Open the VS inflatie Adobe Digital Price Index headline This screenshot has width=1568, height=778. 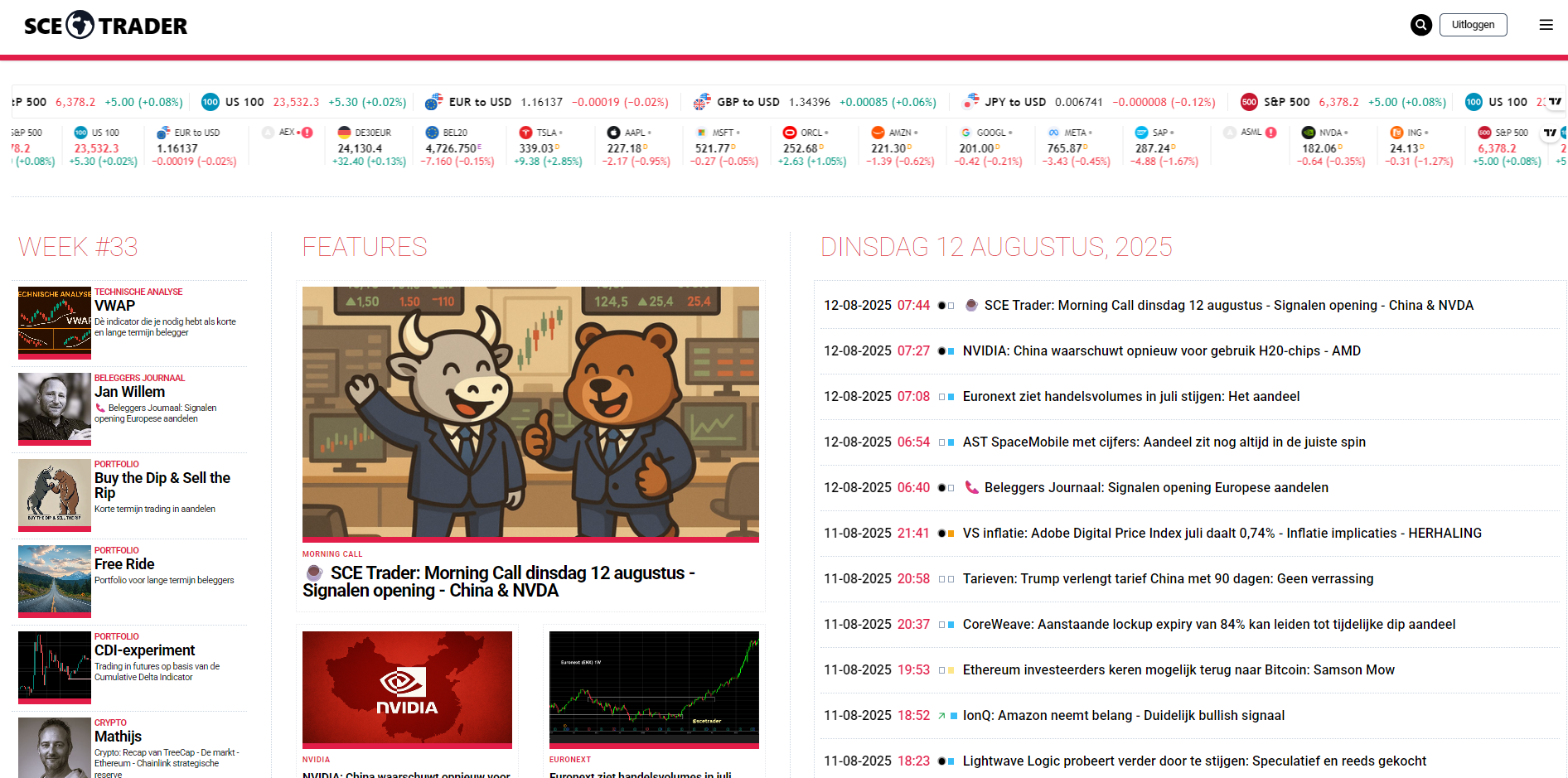[1222, 533]
